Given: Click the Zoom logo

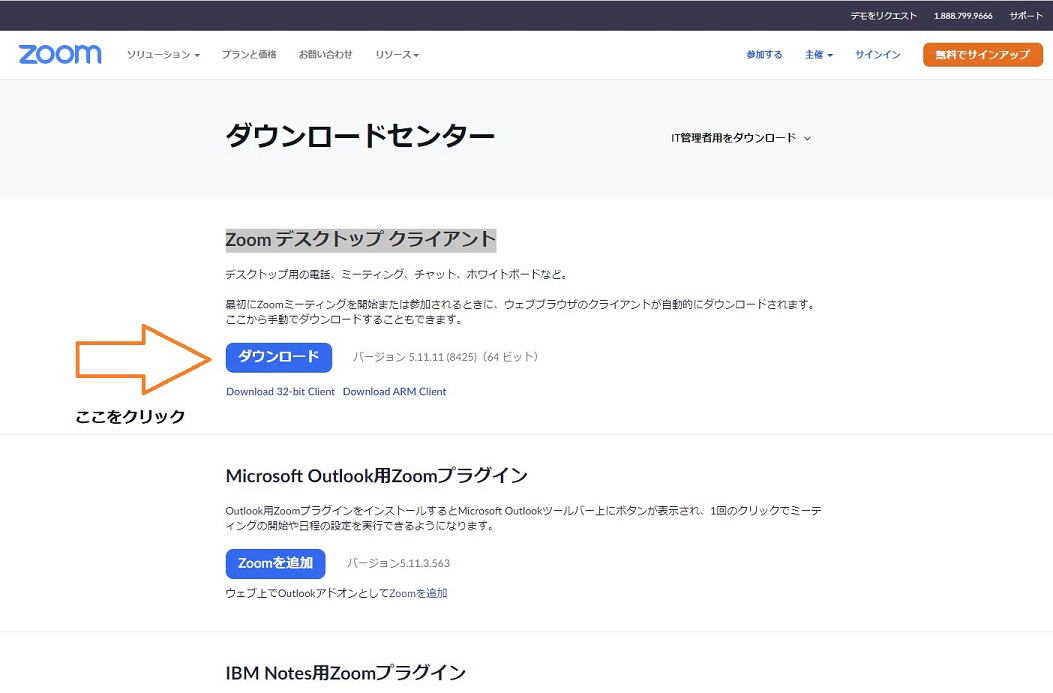Looking at the screenshot, I should (60, 54).
